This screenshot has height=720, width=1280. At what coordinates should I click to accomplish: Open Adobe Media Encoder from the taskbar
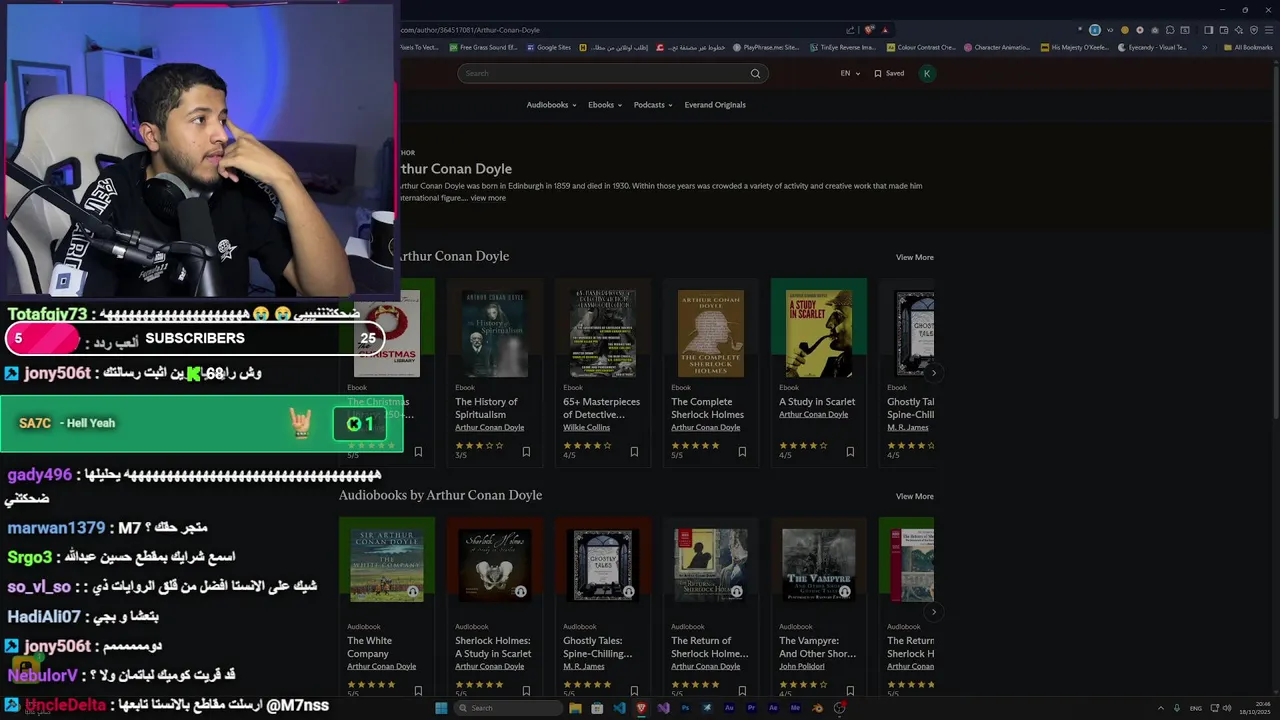point(795,708)
